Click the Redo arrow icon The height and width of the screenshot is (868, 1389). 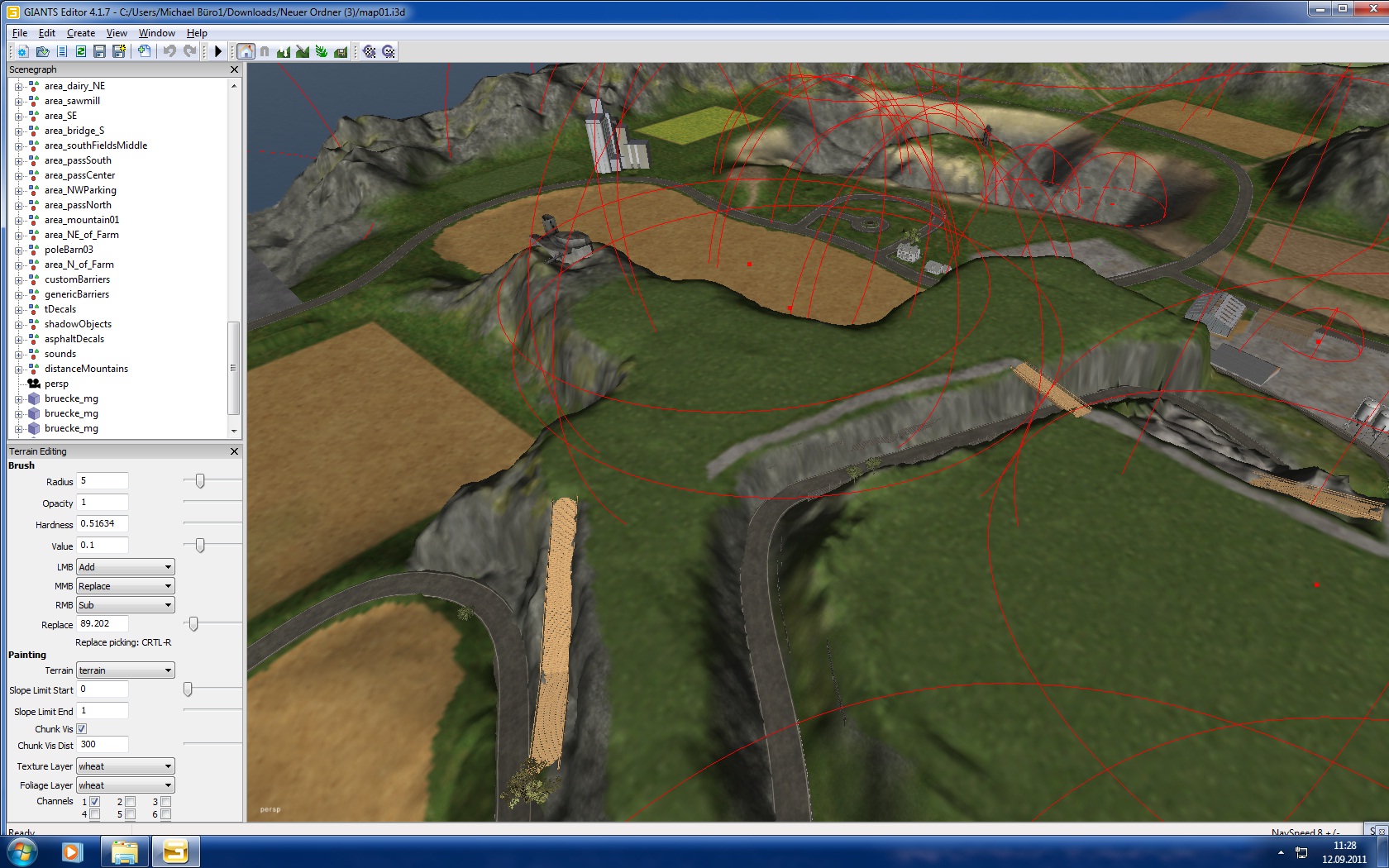point(189,51)
